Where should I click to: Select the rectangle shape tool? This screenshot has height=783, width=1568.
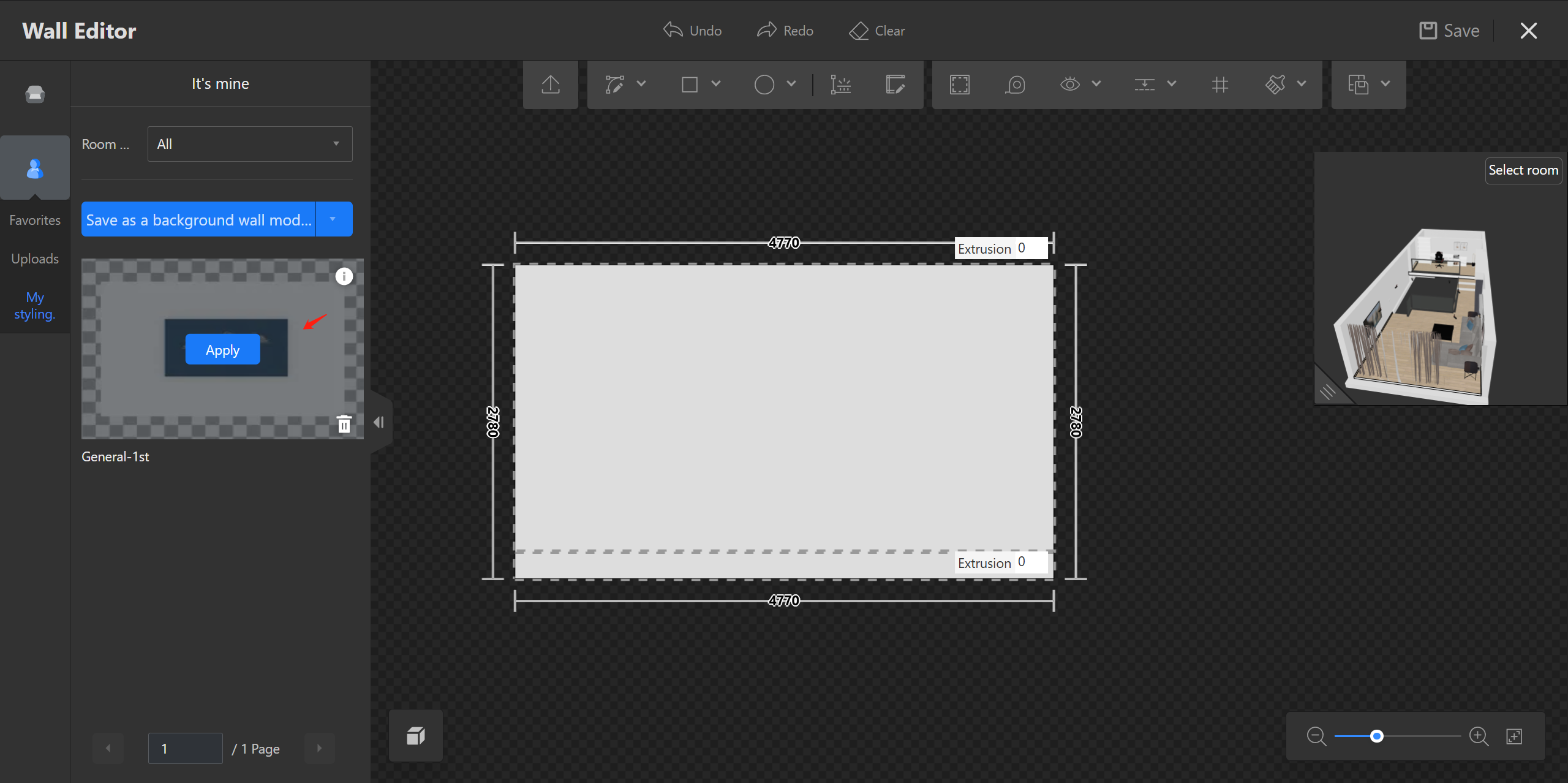click(x=690, y=85)
